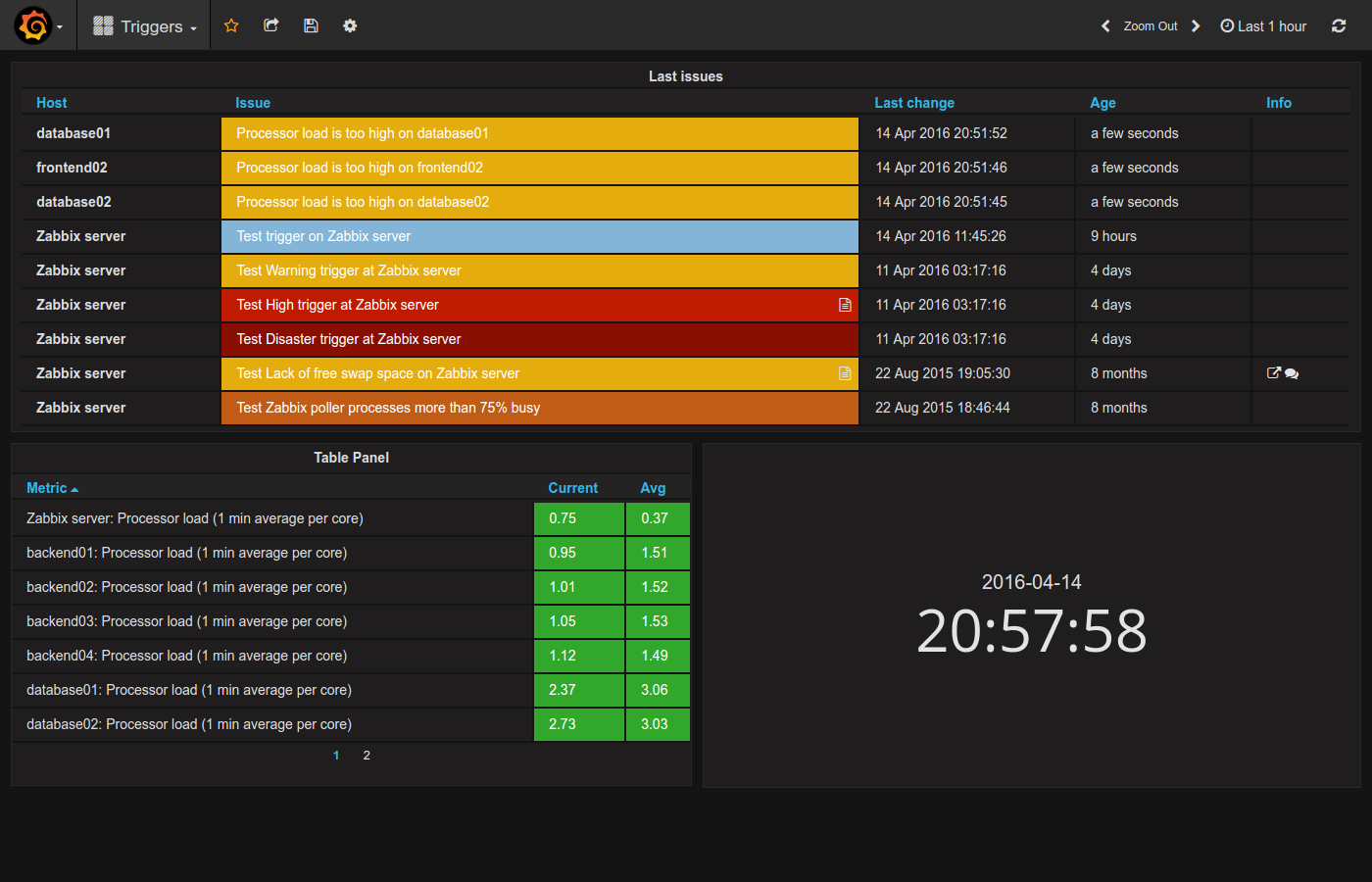
Task: Open note icon on Test High trigger
Action: click(845, 305)
